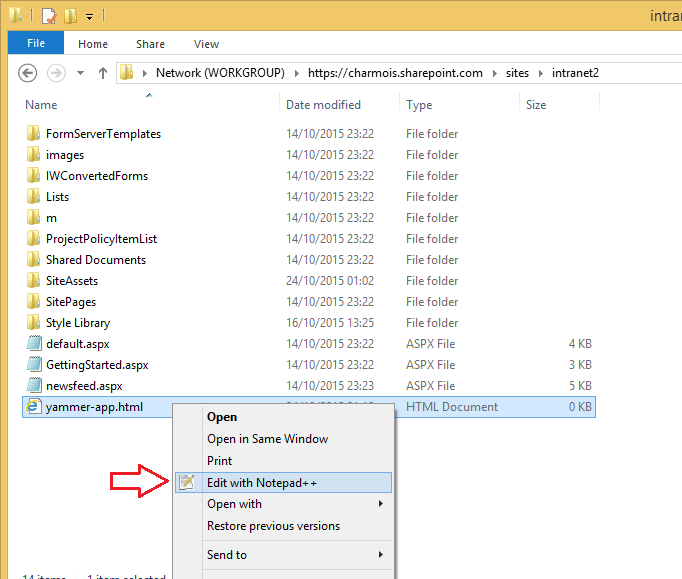Open the recent locations dropdown arrow
The image size is (682, 579).
coord(80,73)
